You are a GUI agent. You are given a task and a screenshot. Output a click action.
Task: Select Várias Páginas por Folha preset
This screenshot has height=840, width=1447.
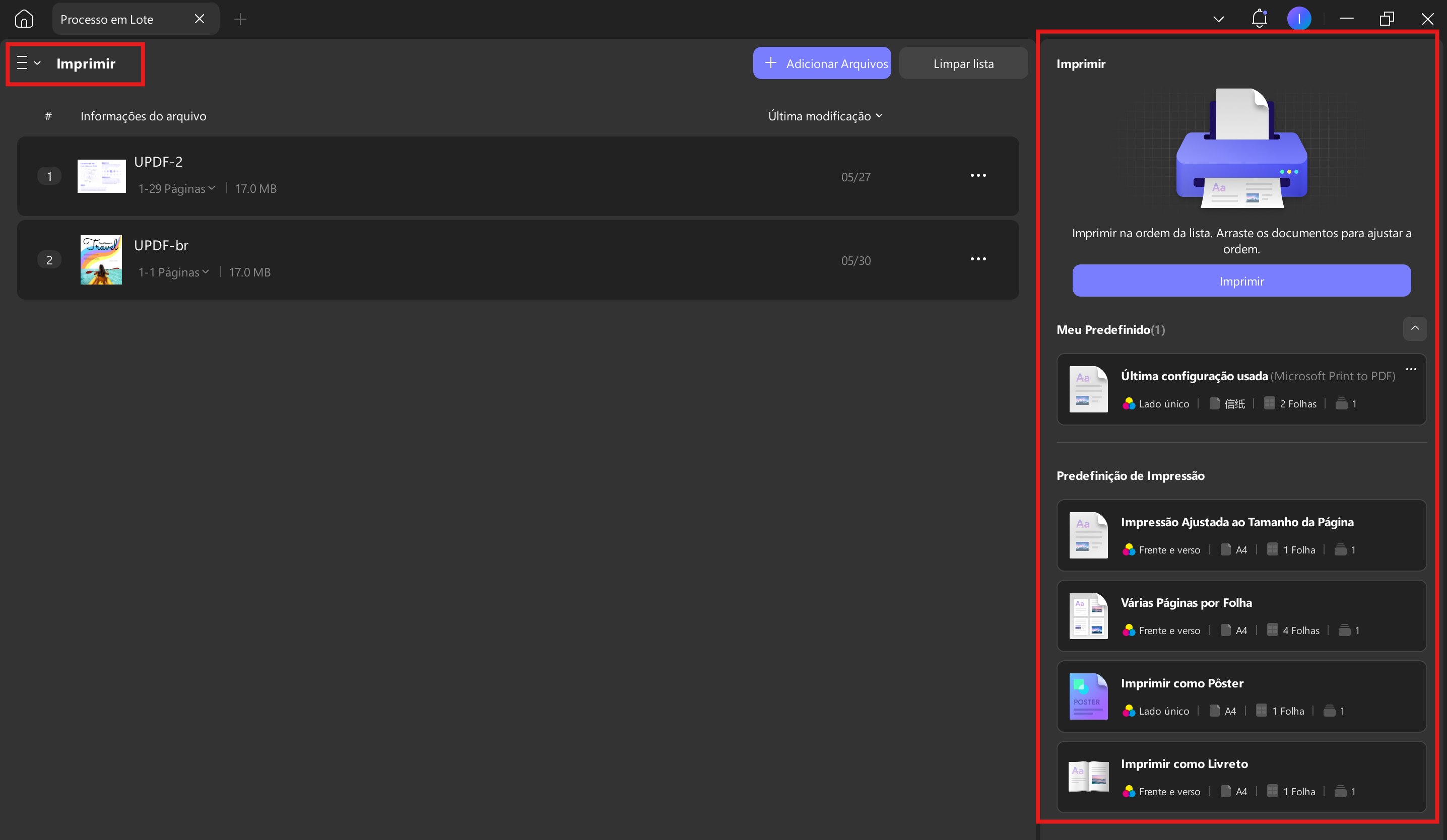(x=1241, y=616)
